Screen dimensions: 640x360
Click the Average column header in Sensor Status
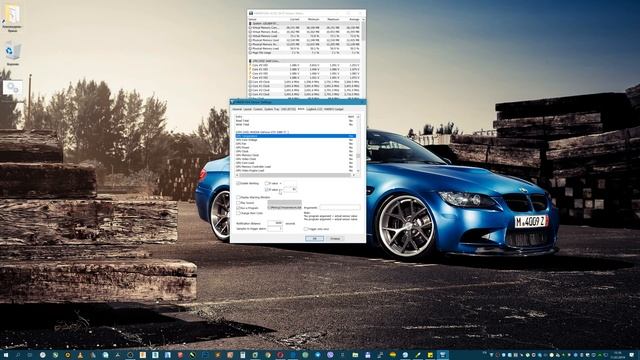[x=354, y=19]
